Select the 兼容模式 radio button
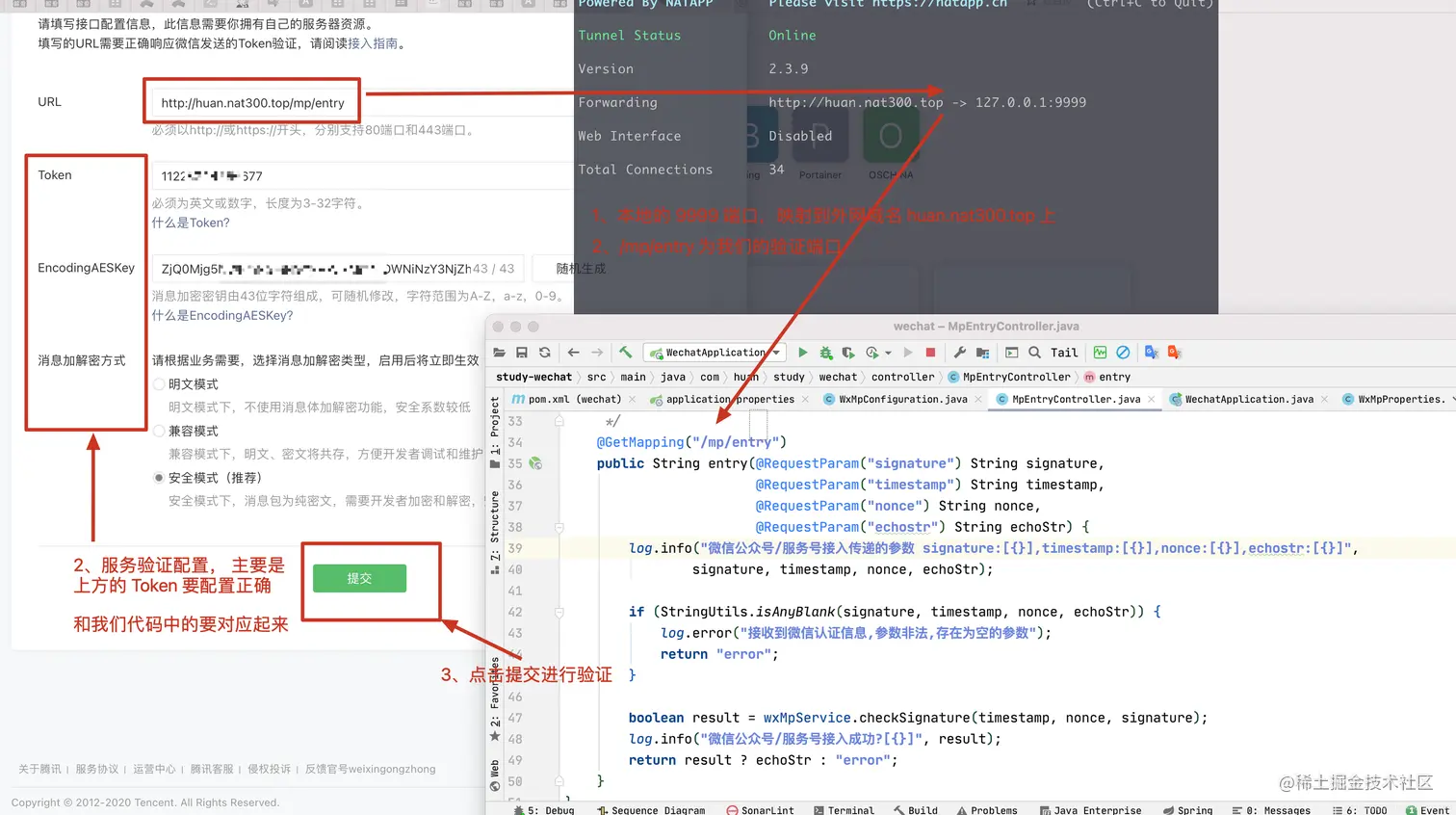Viewport: 1456px width, 815px height. 159,431
